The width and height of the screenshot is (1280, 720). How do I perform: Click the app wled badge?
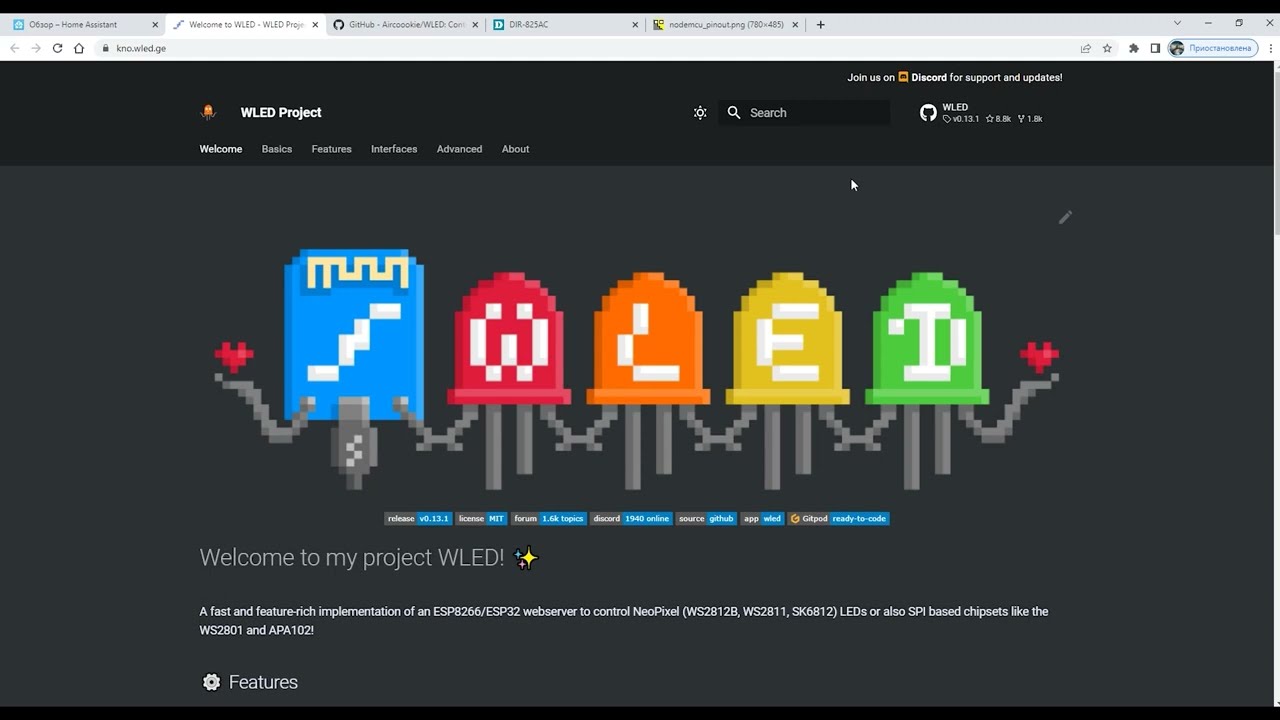coord(762,518)
